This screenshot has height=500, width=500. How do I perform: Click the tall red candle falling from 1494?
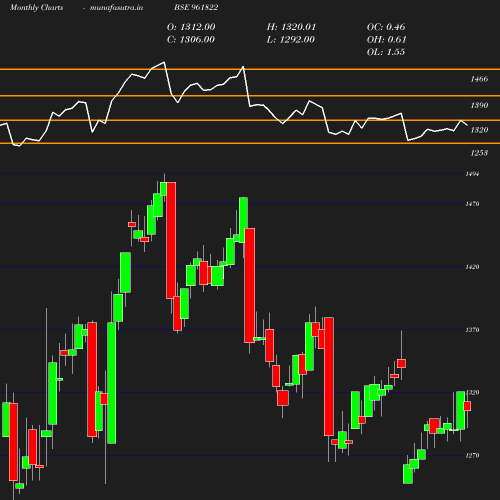tap(171, 240)
